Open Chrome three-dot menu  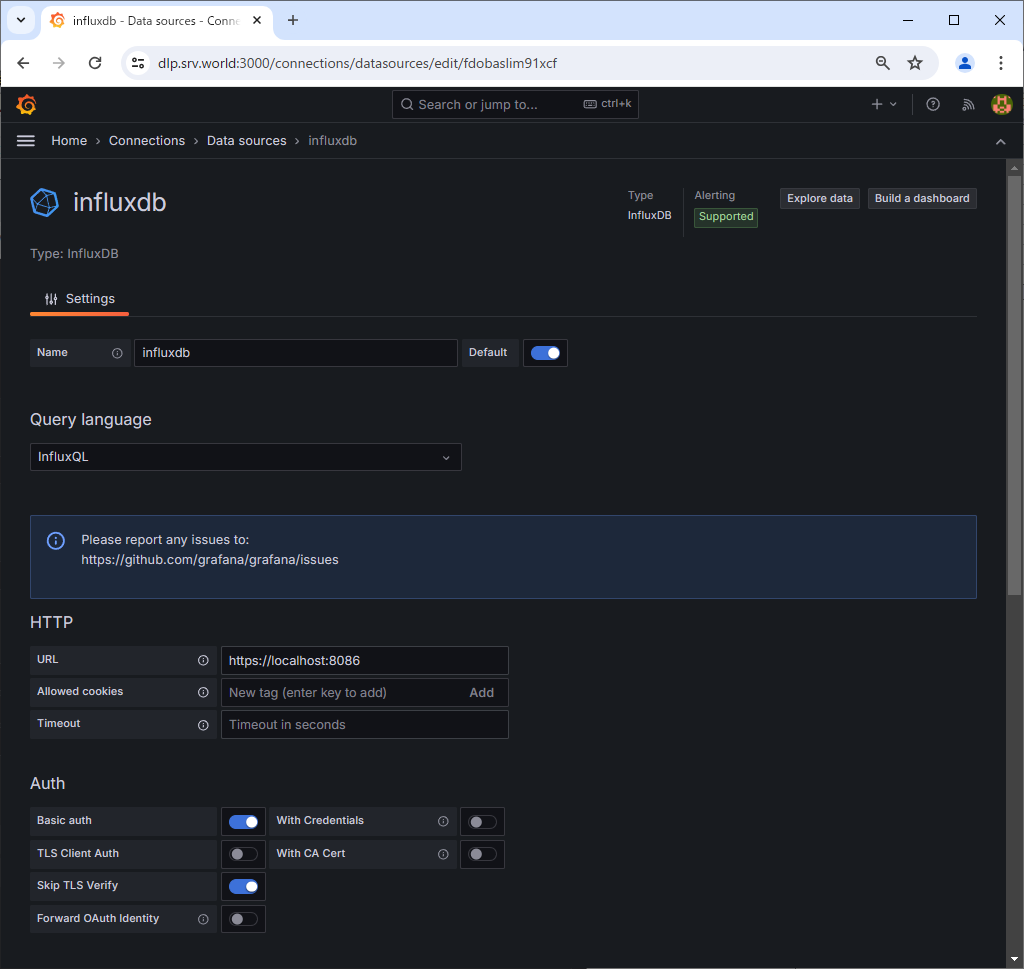pyautogui.click(x=1000, y=63)
